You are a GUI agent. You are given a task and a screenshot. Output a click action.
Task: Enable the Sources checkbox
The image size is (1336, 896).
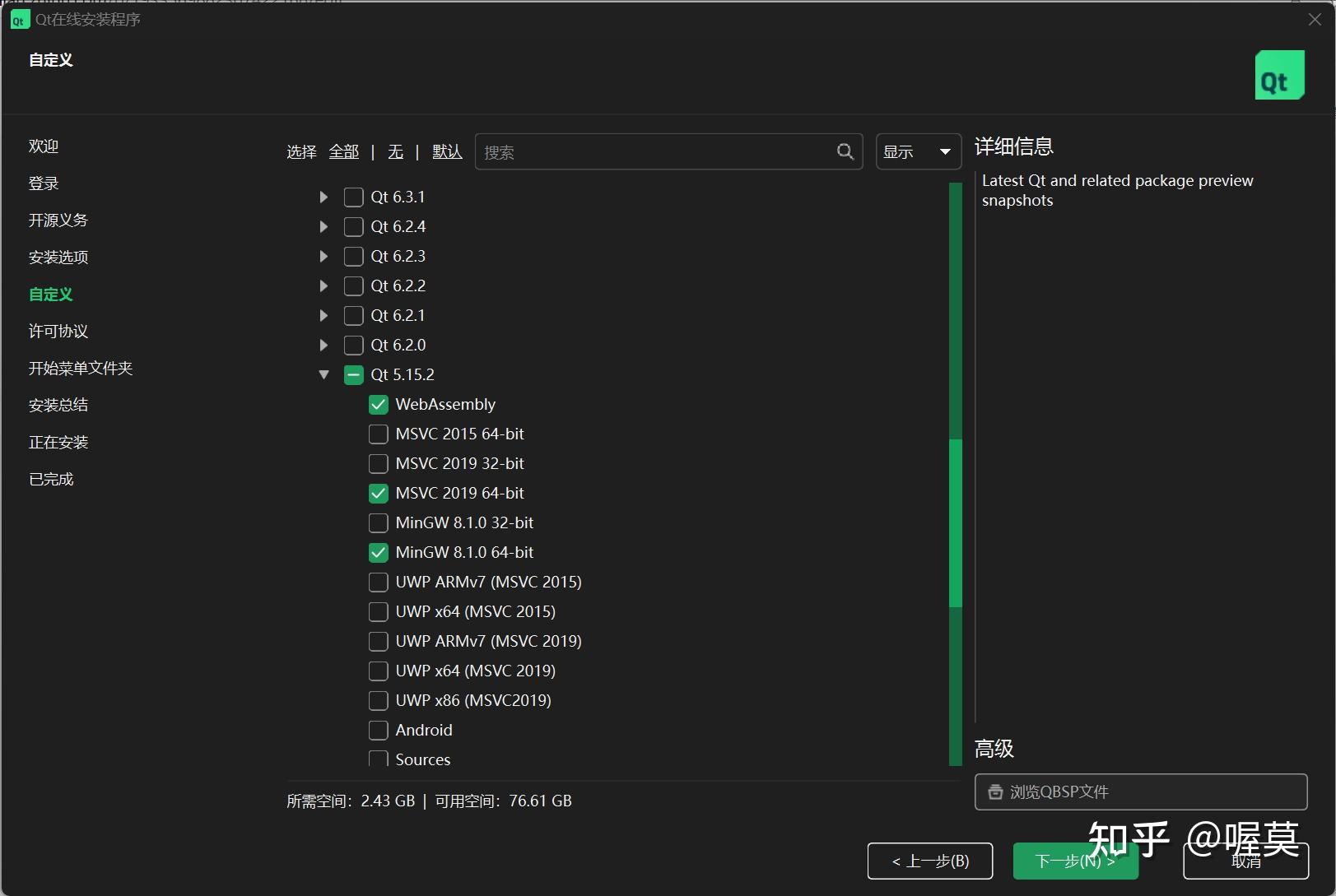378,759
